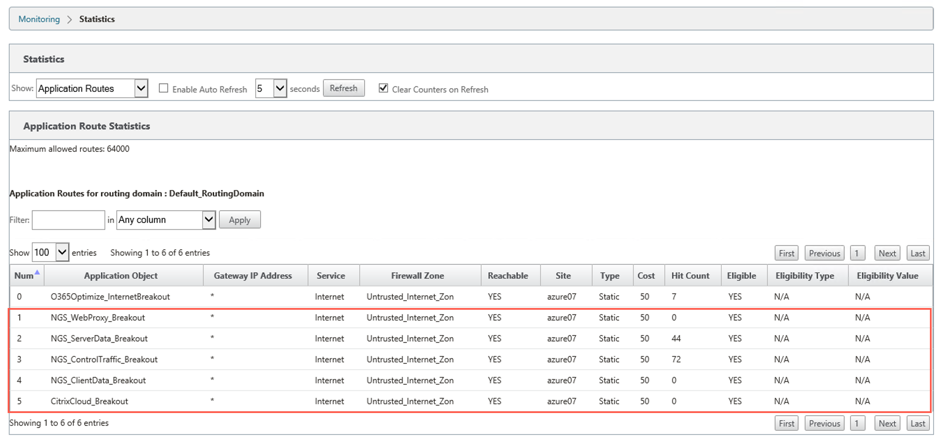
Task: Click the Refresh button
Action: [x=344, y=88]
